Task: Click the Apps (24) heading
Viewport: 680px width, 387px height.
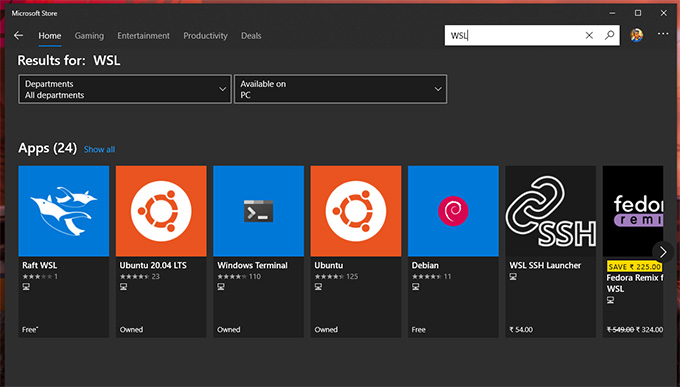Action: point(47,148)
